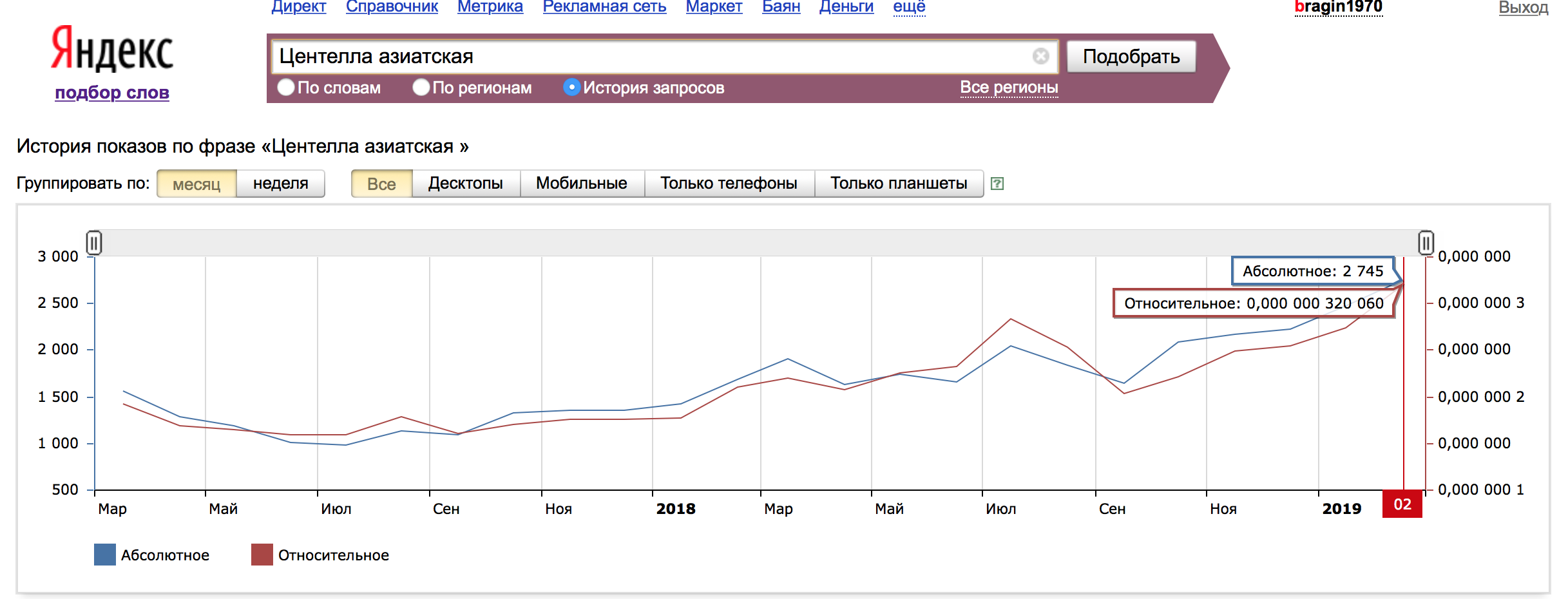The image size is (1568, 599).
Task: Open the Рекламная сеть link
Action: pyautogui.click(x=604, y=7)
